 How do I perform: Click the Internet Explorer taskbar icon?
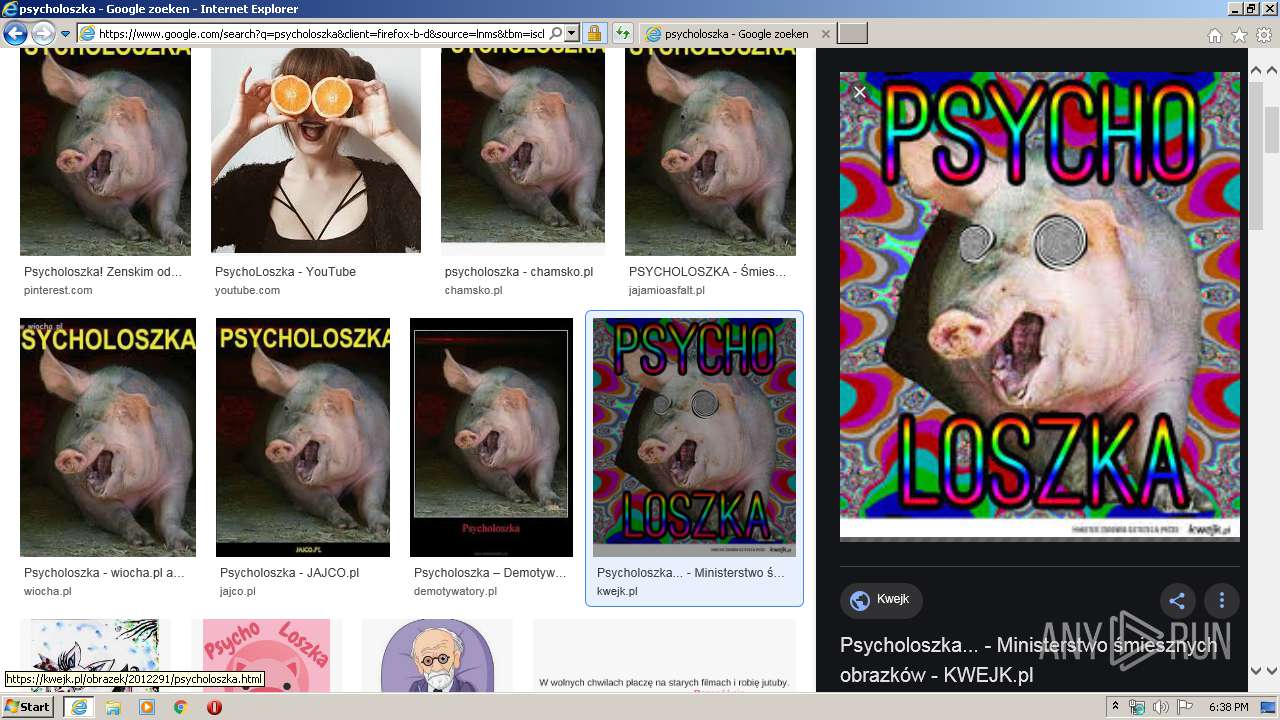[78, 707]
